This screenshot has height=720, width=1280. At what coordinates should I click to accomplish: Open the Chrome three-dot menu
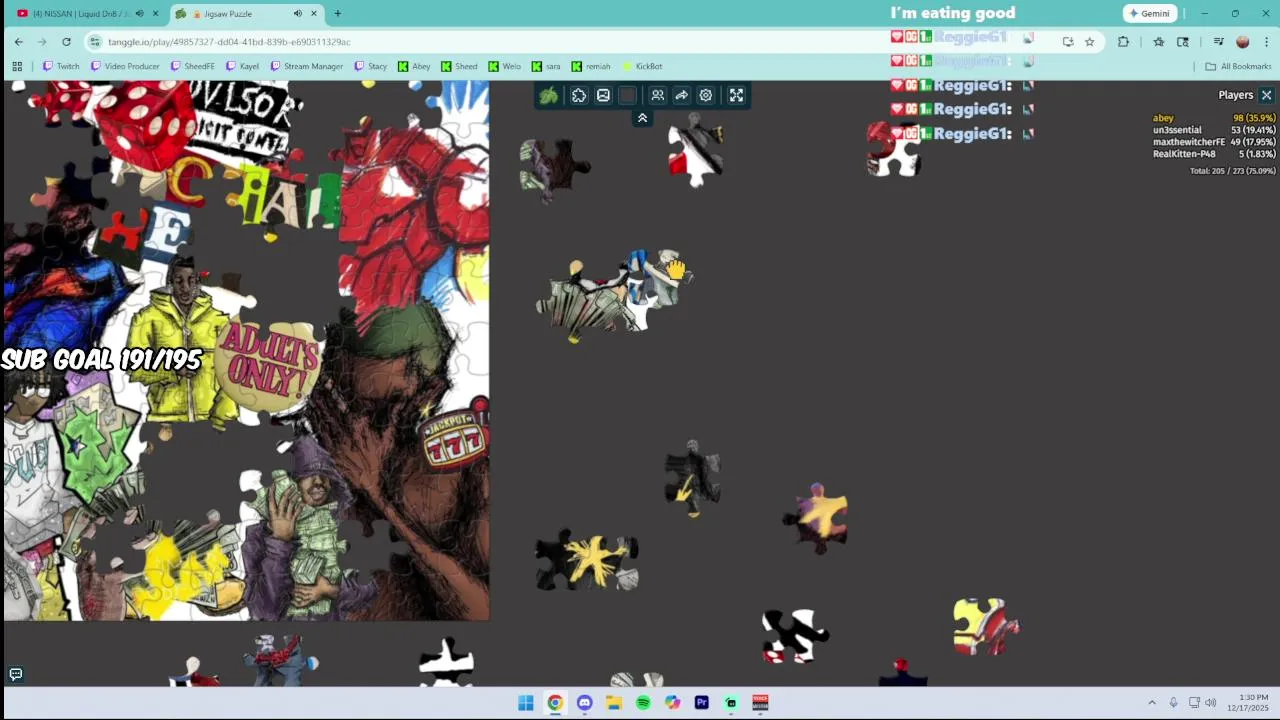coord(1266,41)
